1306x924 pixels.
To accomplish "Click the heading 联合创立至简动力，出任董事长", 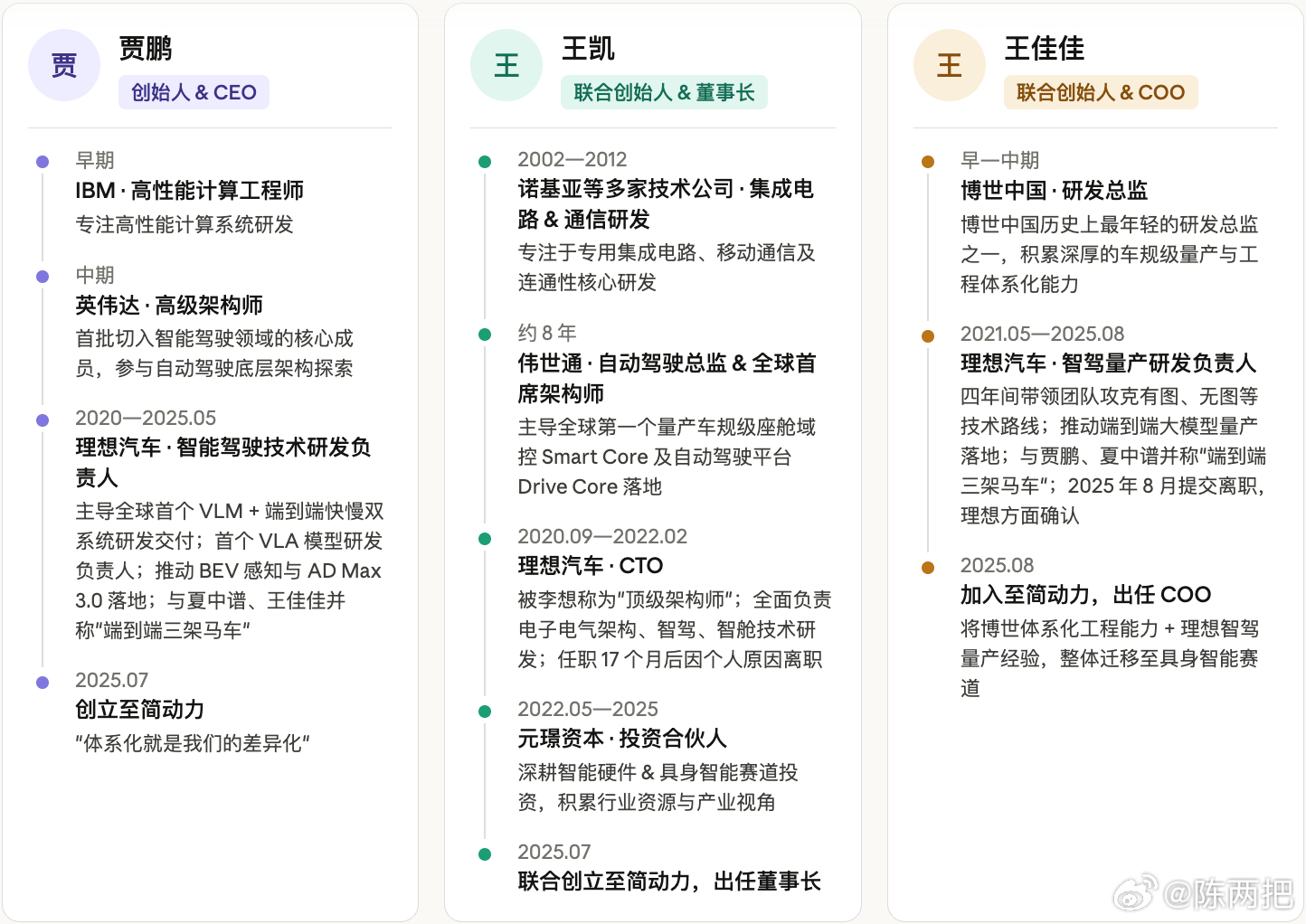I will pos(669,882).
